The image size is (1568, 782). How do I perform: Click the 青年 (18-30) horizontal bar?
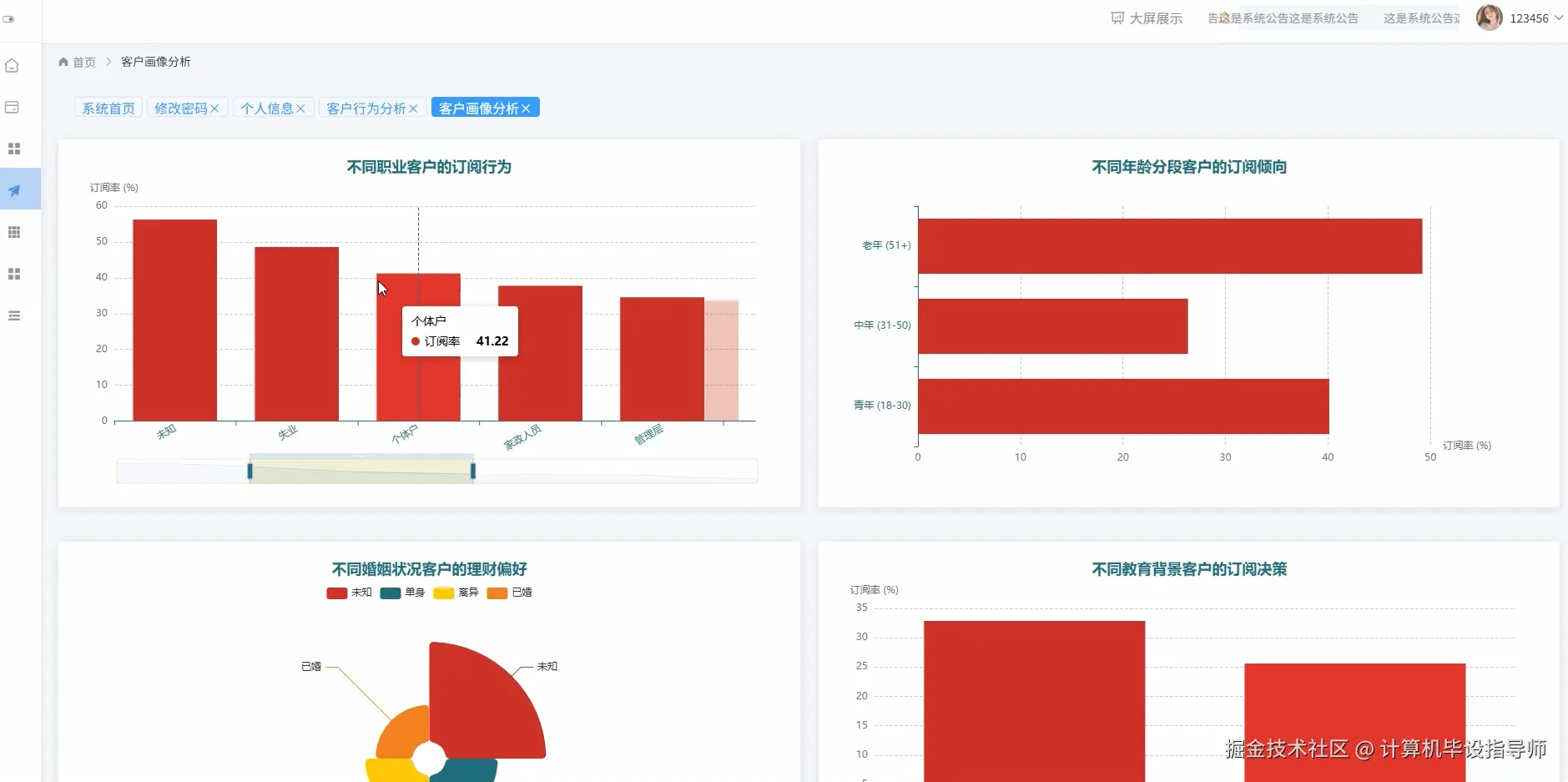(1123, 406)
